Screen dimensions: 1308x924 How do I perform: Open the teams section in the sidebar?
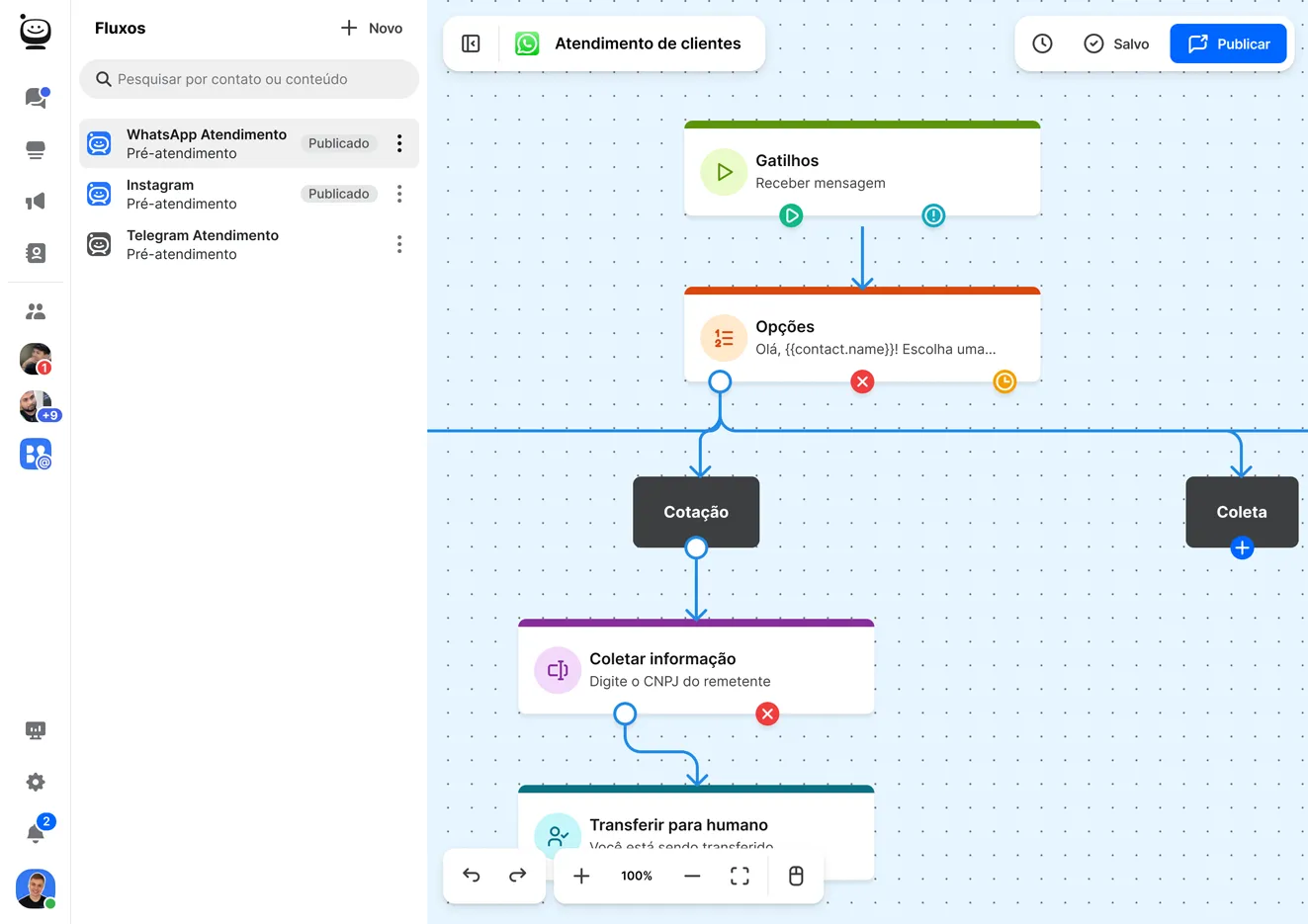35,310
